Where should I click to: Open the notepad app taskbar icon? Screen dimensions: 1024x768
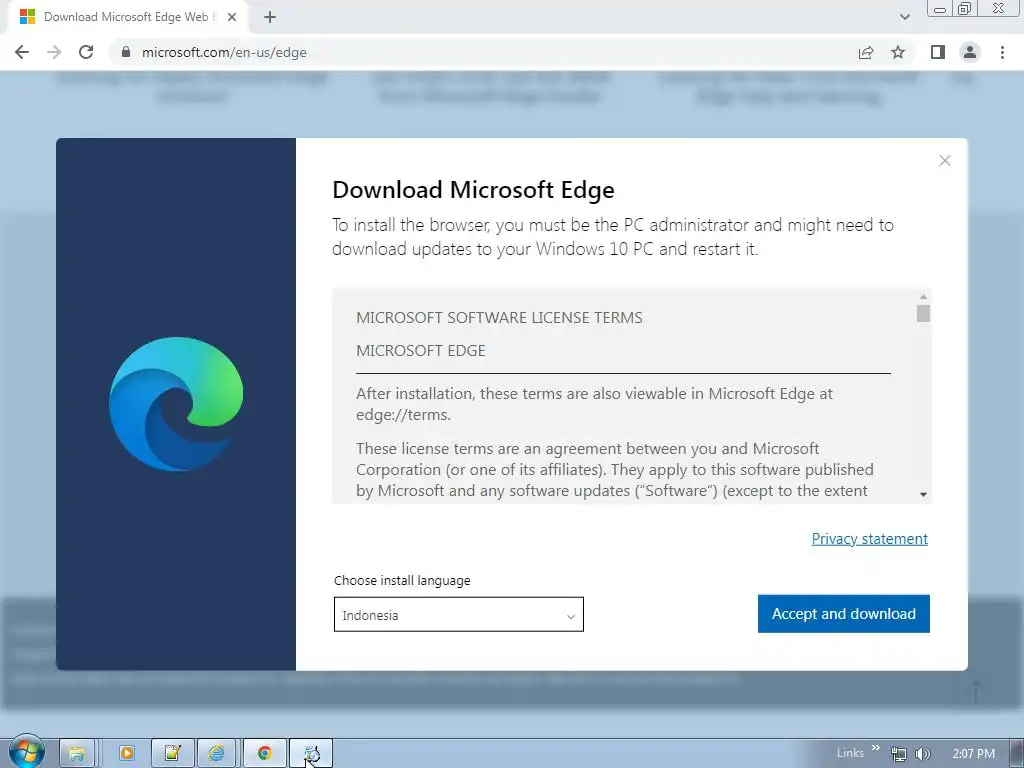172,754
